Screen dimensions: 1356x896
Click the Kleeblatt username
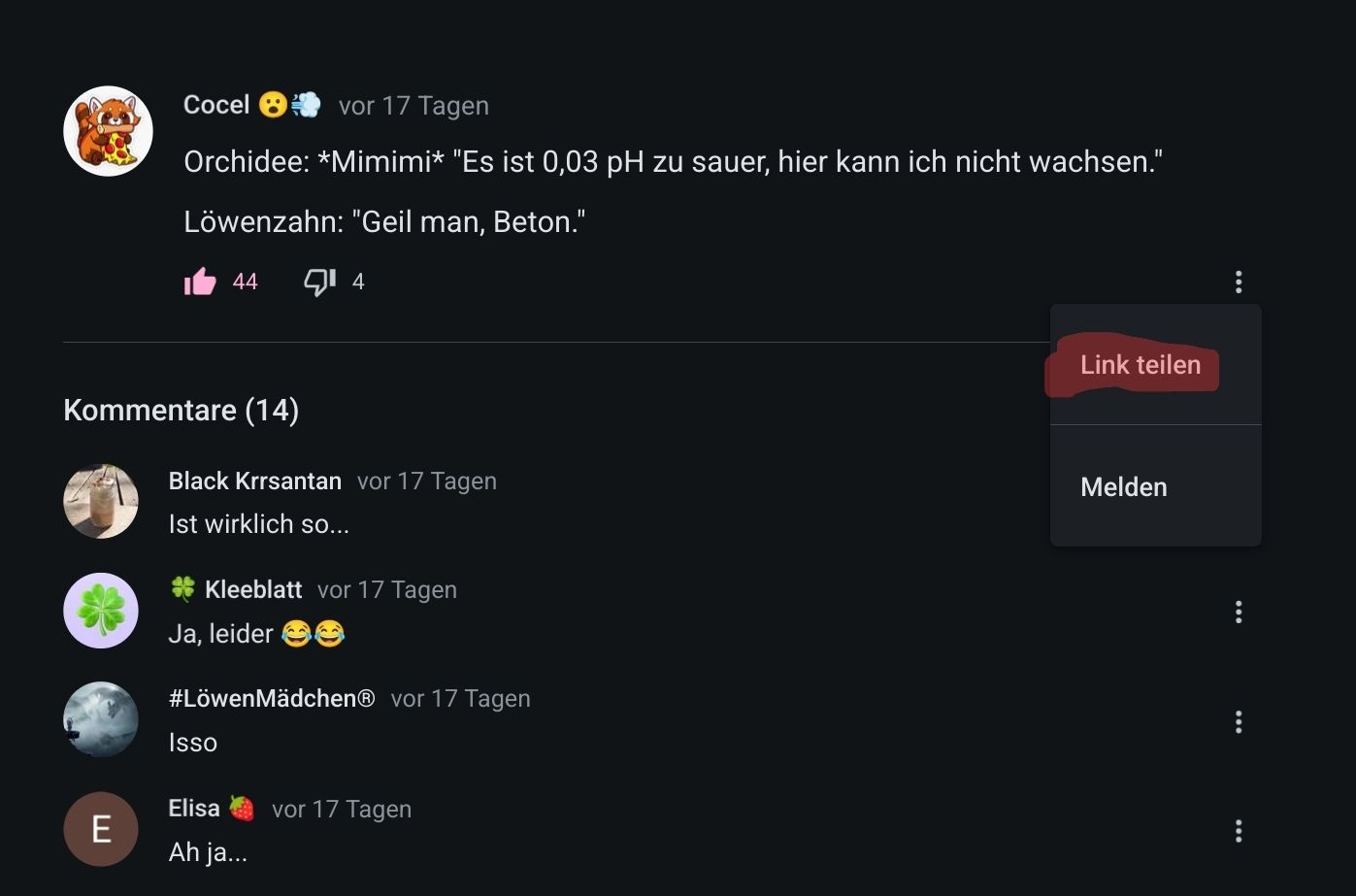[x=253, y=590]
